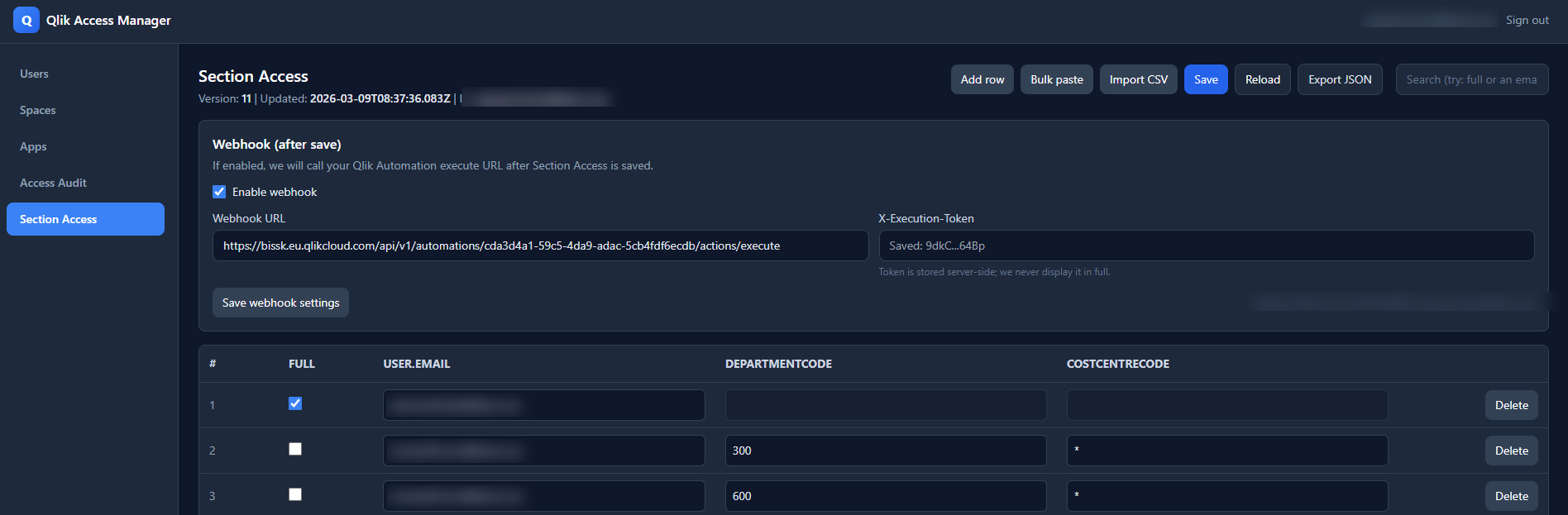
Task: Click the Updated timestamp 2026-03-09T08:37:36.083Z
Action: [380, 98]
